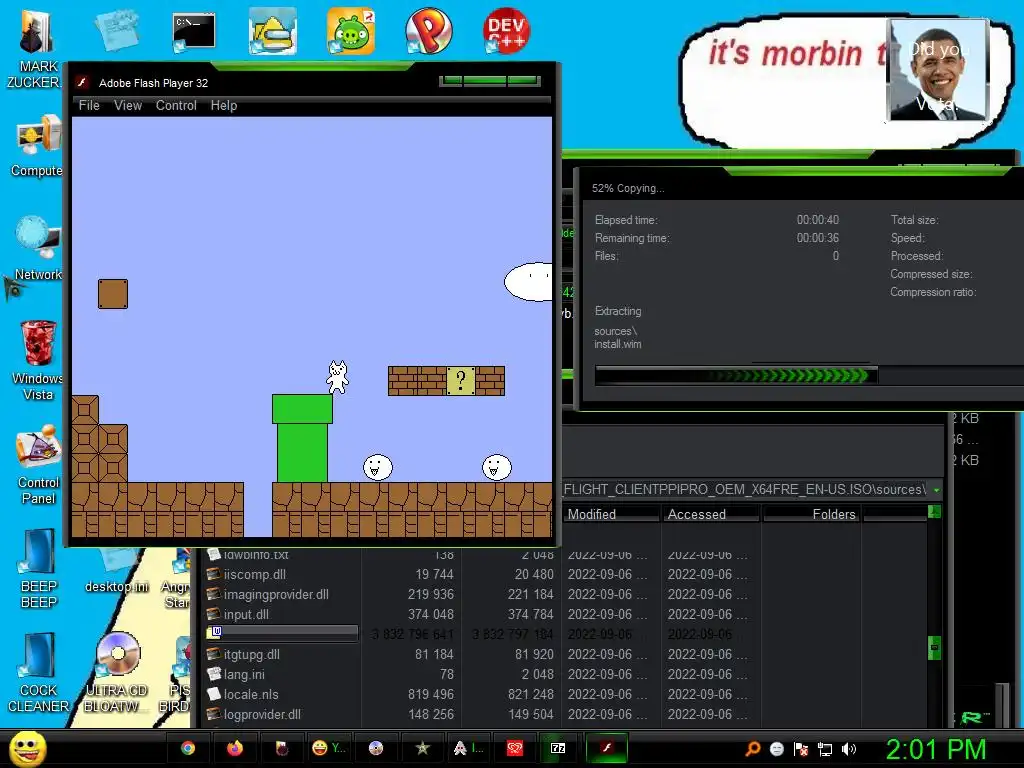Open the View menu in Flash Player

(x=127, y=105)
